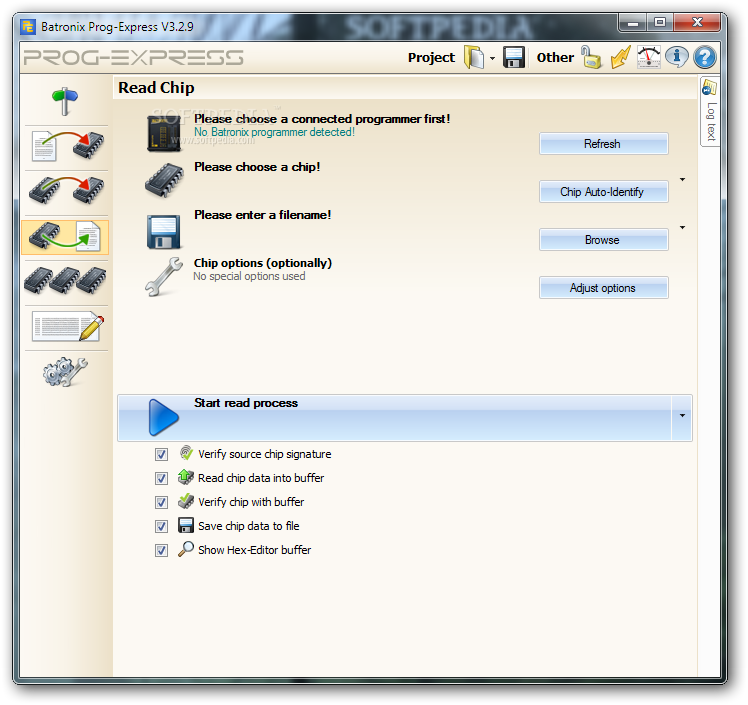The image size is (748, 705).
Task: Expand the chip selection dropdown arrow
Action: pos(682,180)
